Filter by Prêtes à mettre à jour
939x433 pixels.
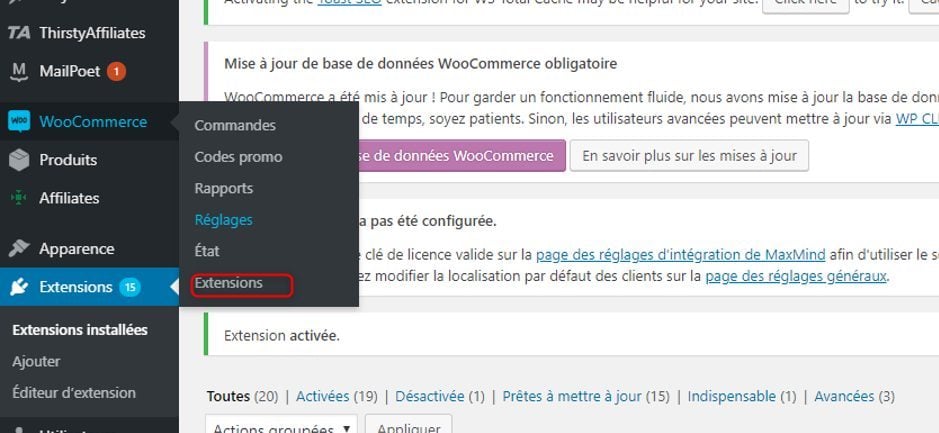coord(572,396)
